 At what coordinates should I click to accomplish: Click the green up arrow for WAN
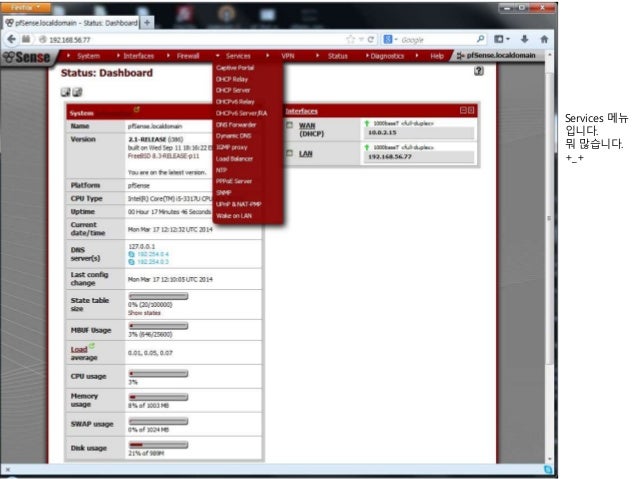pyautogui.click(x=367, y=123)
